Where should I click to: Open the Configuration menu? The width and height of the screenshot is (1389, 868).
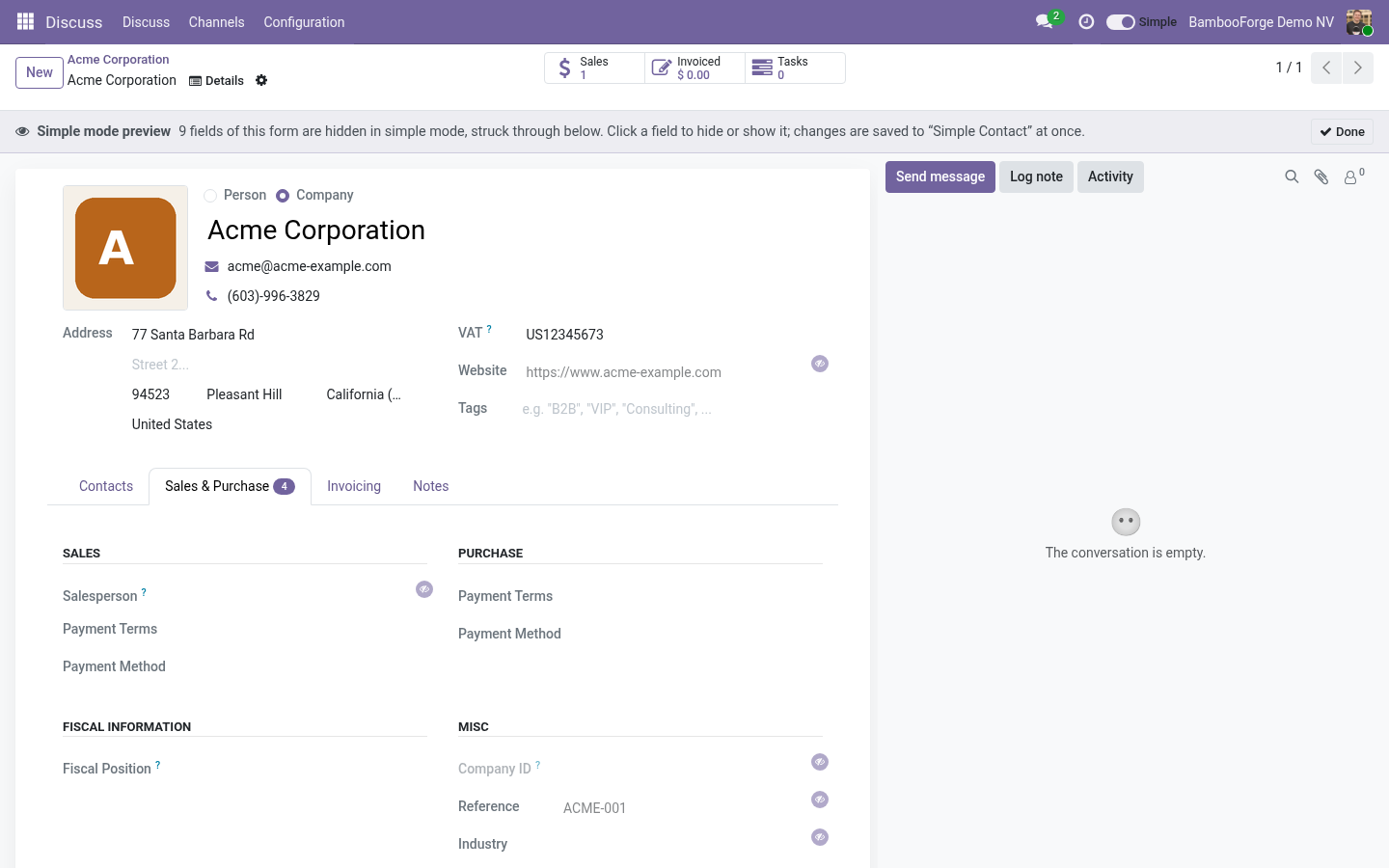[x=304, y=21]
